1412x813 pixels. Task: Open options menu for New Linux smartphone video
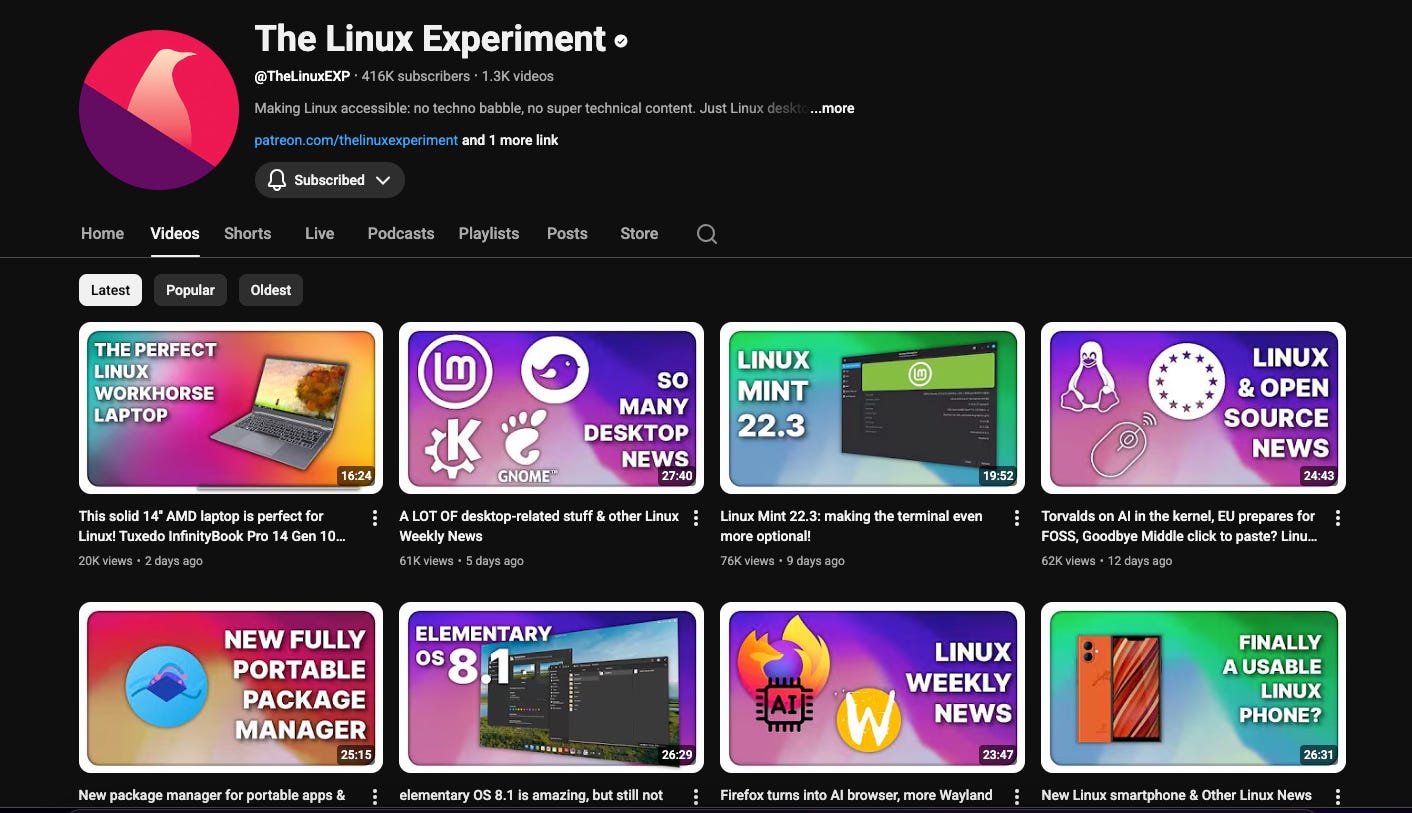[x=1338, y=797]
